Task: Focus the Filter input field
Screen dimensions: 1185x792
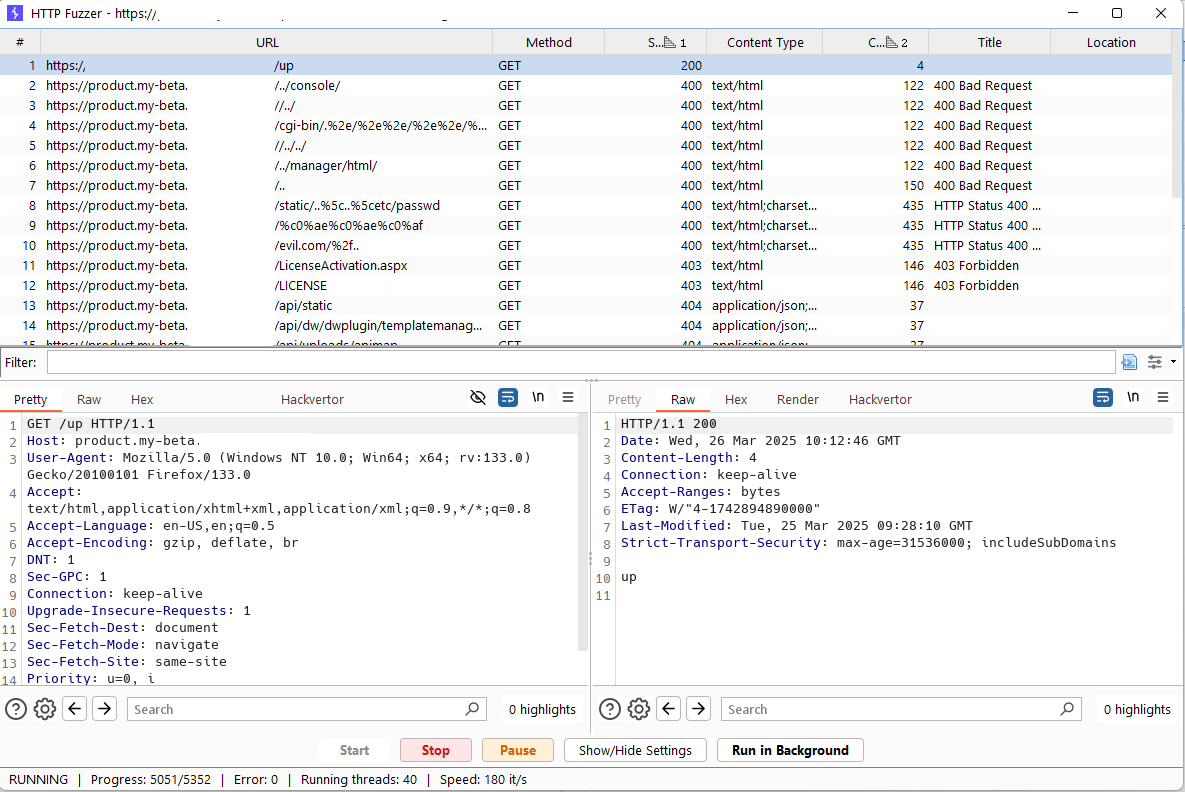Action: 581,363
